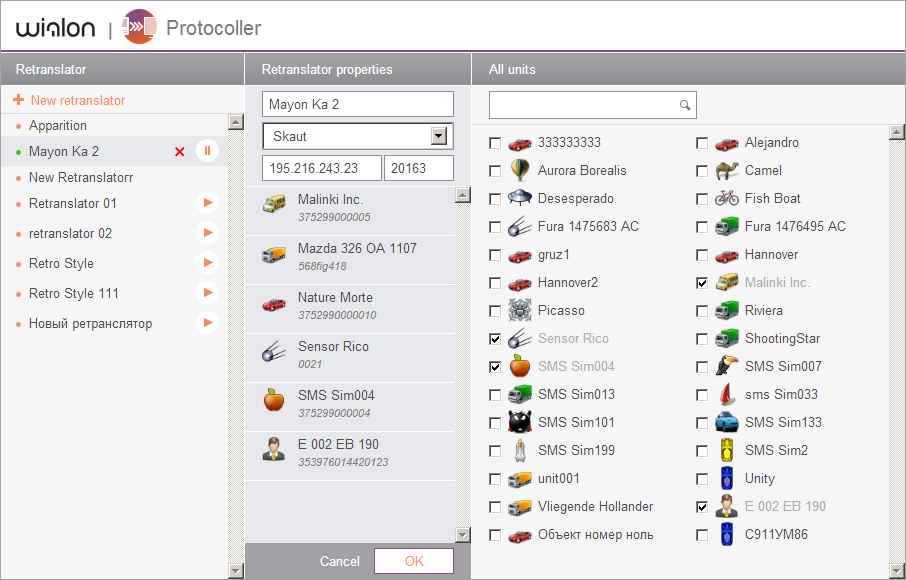Viewport: 906px width, 580px height.
Task: Click the SMS Sim101 devil icon
Action: (520, 422)
